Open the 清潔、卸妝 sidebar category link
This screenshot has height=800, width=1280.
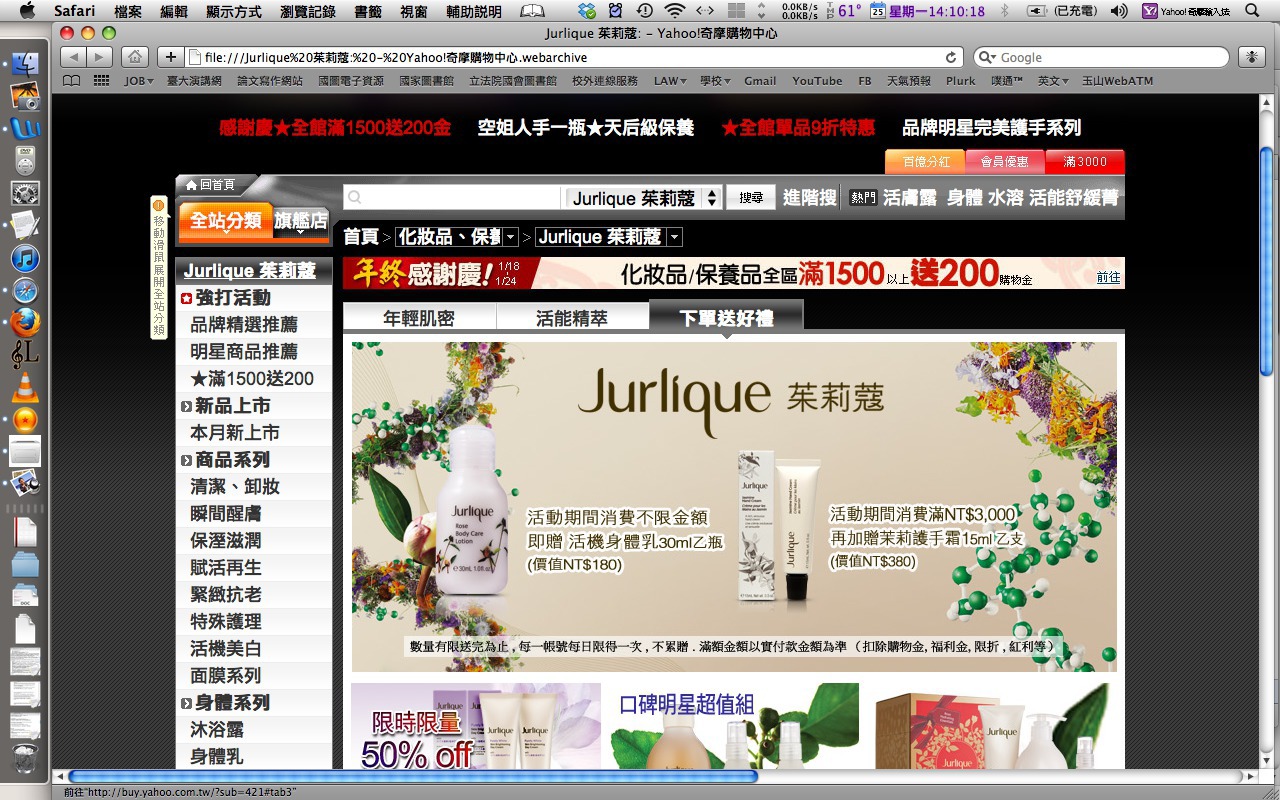pyautogui.click(x=235, y=487)
